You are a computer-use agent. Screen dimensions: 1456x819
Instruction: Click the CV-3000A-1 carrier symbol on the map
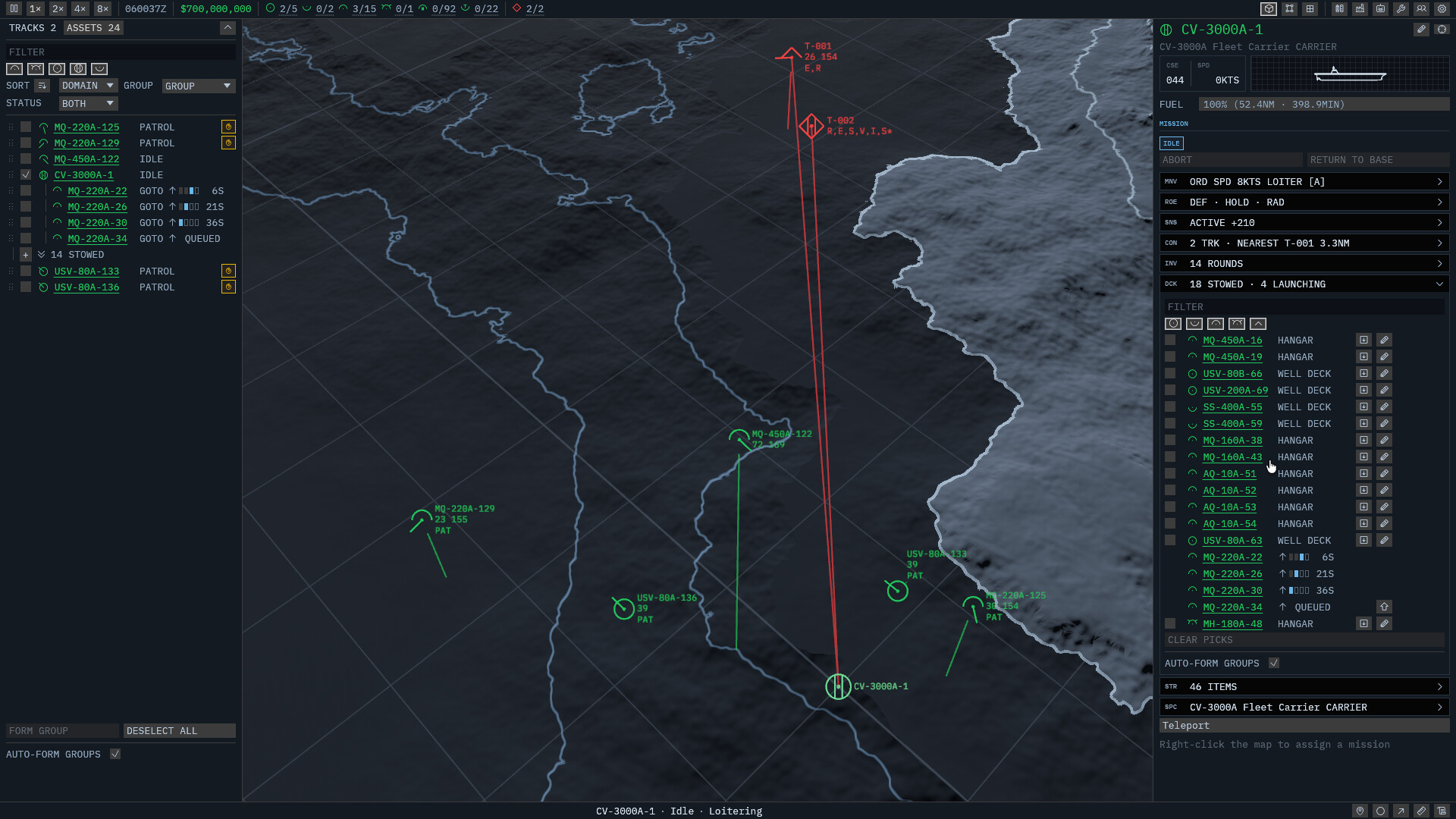click(838, 686)
